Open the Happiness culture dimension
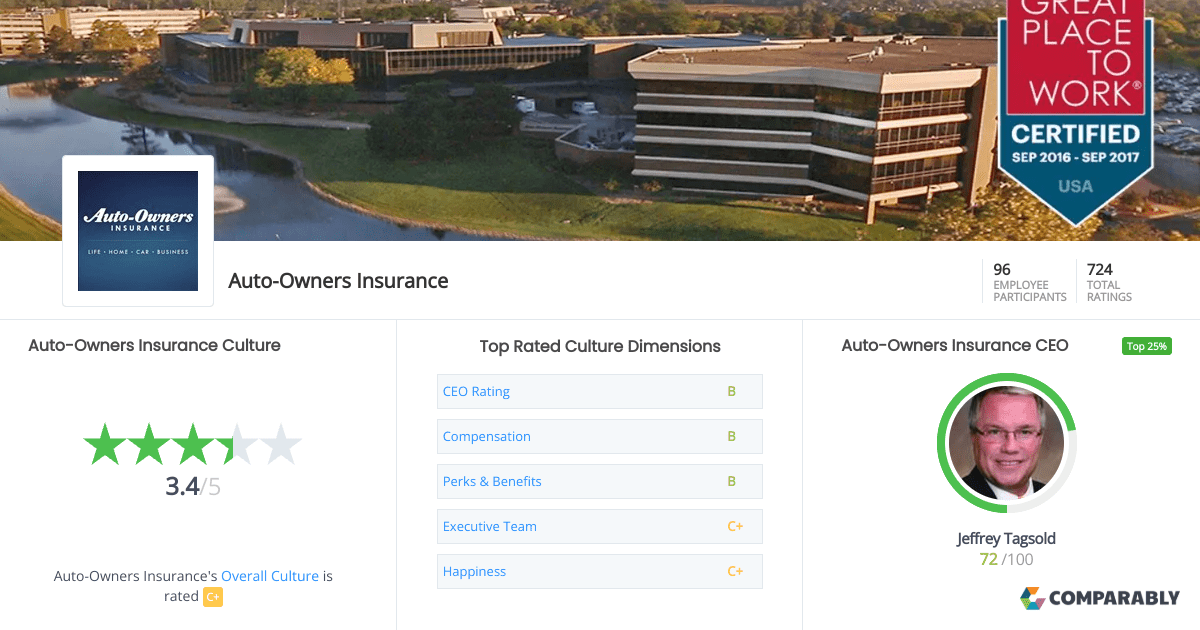The image size is (1200, 630). pos(600,571)
